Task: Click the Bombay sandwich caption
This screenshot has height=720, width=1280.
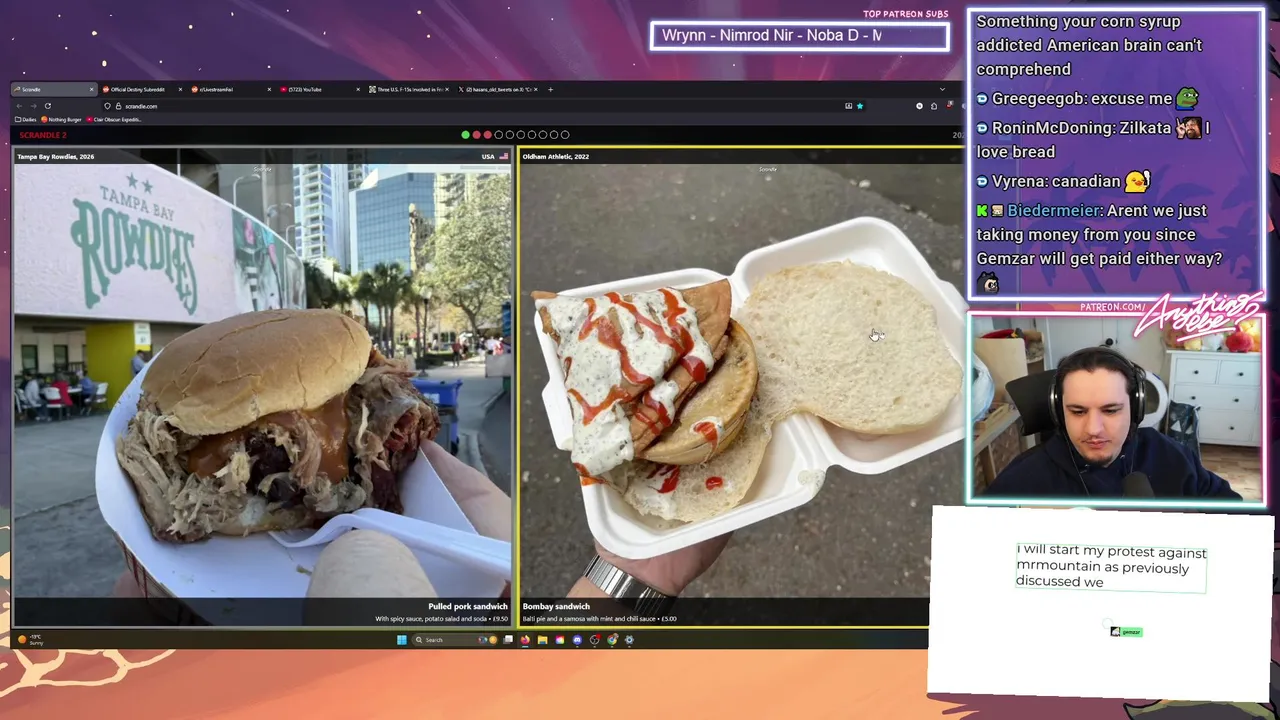Action: [556, 606]
